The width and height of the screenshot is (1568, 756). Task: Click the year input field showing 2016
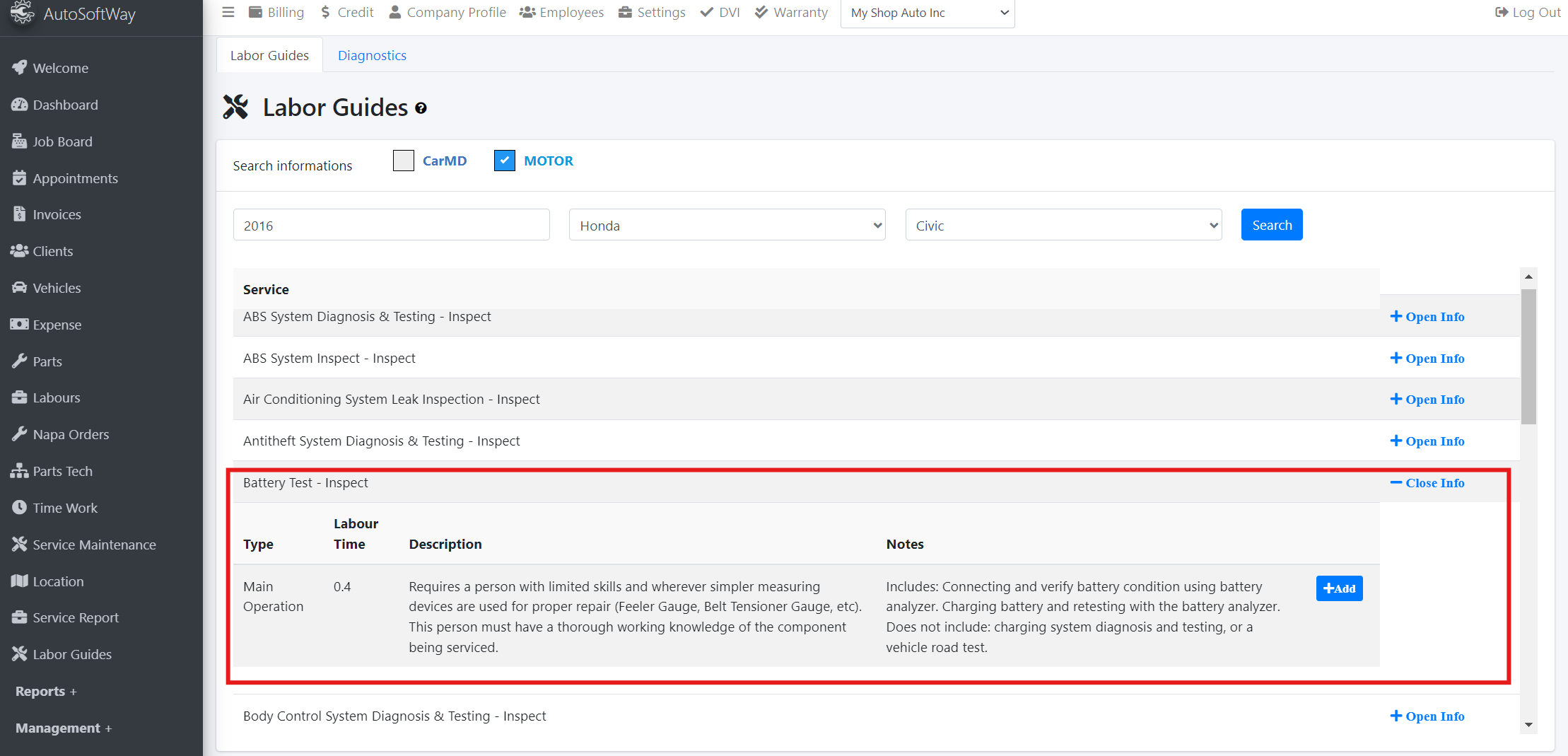(x=391, y=225)
